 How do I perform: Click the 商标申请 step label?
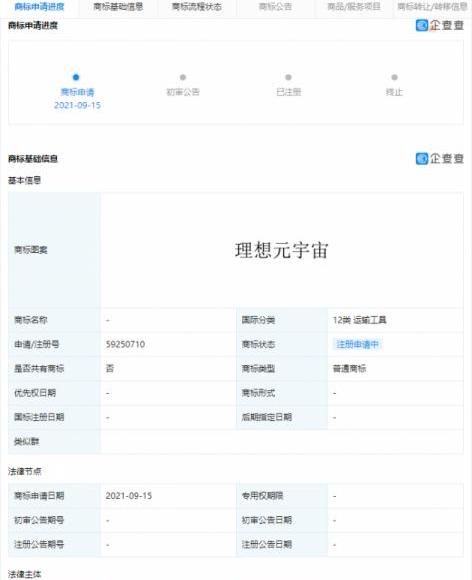tap(77, 92)
